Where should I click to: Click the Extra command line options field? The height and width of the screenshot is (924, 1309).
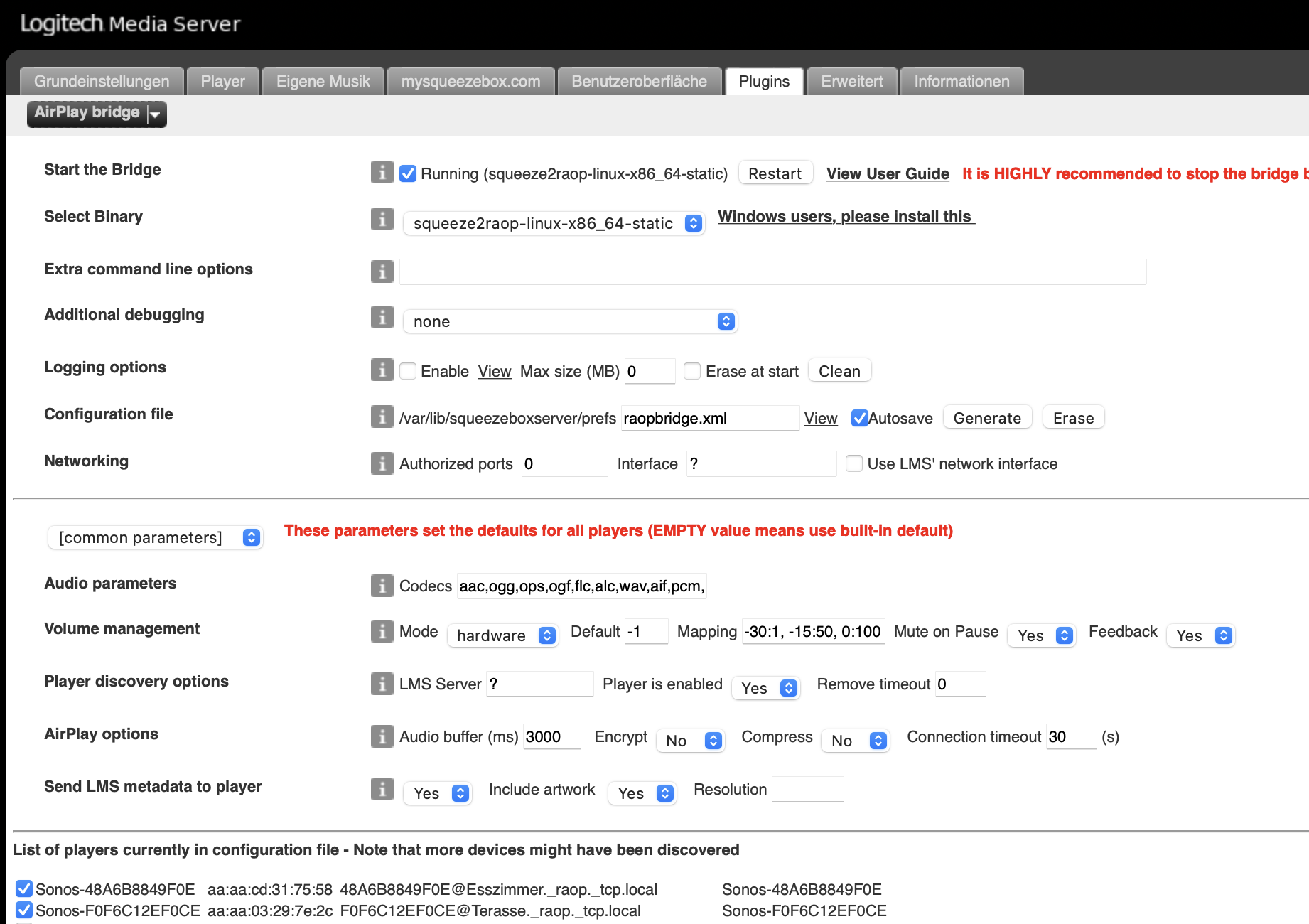tap(772, 272)
